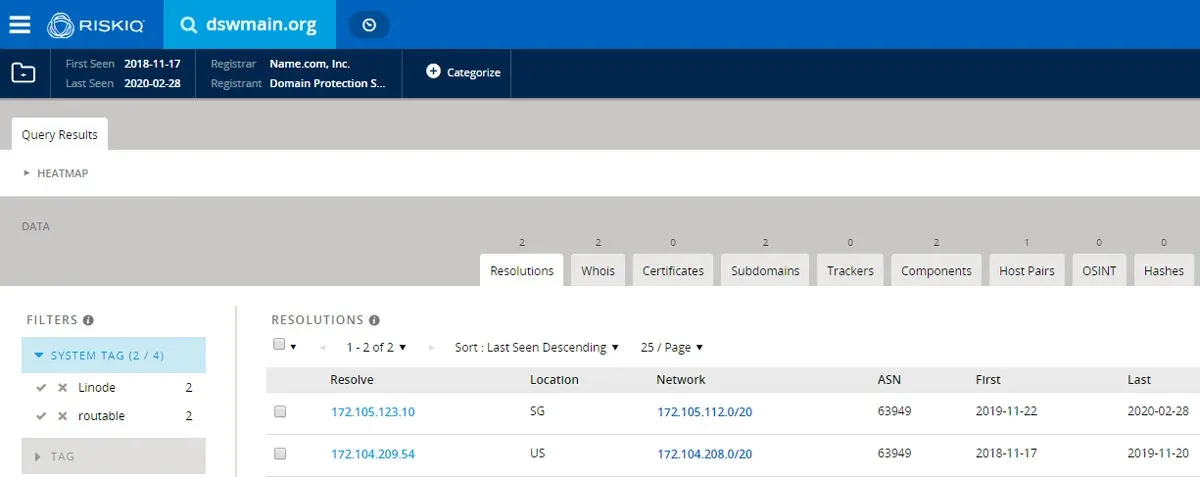Click the Categorize plus icon

433,72
